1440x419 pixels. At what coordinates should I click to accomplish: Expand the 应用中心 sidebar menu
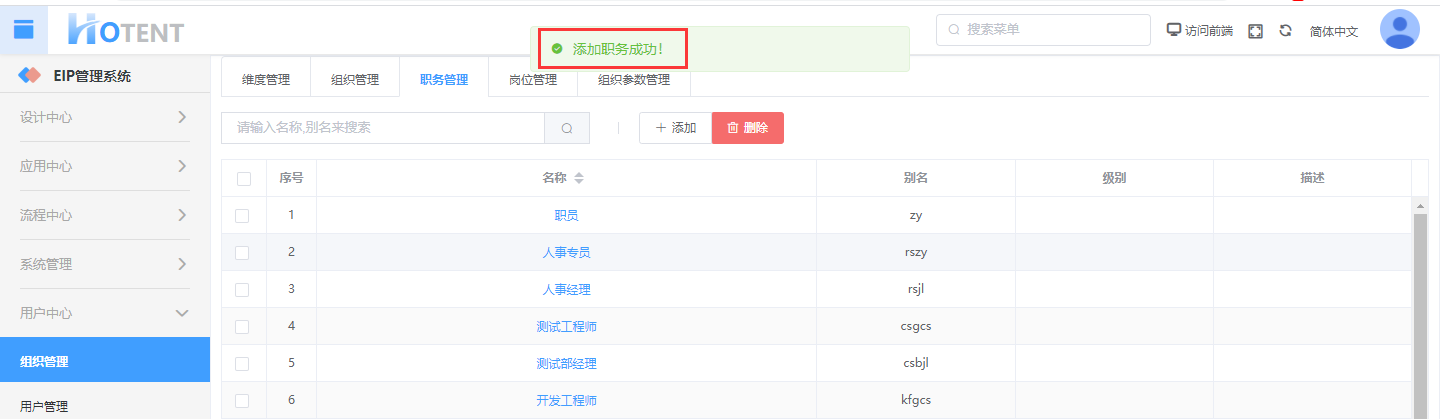click(x=105, y=166)
